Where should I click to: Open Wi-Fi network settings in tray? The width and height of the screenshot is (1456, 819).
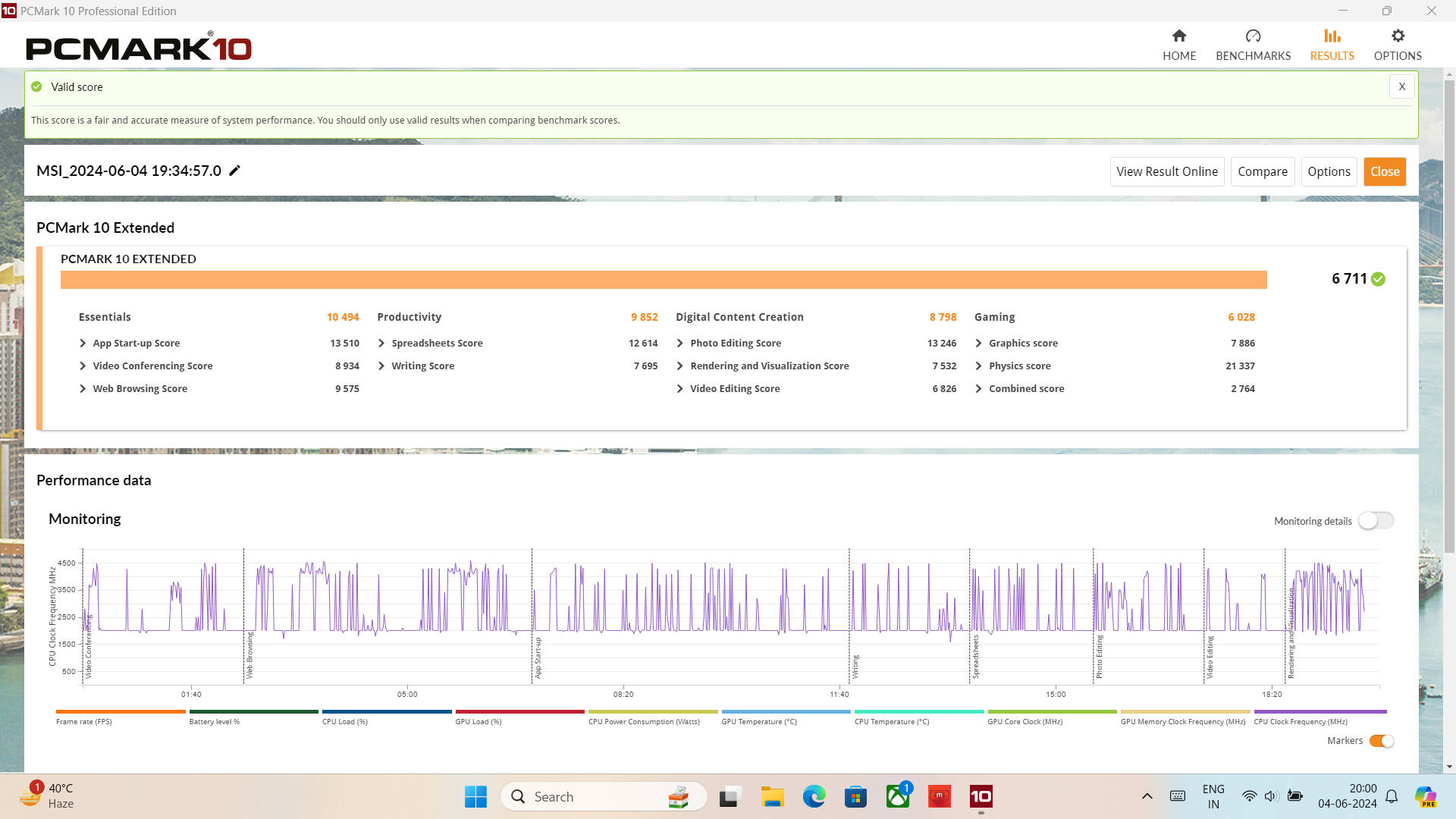[x=1248, y=796]
